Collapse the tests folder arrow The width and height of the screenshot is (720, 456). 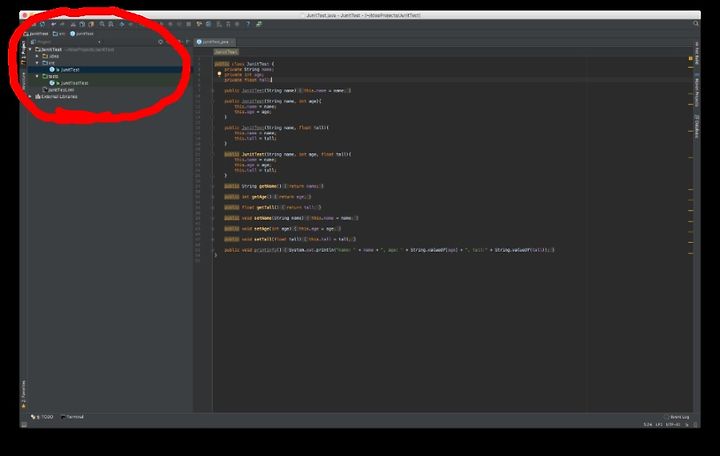click(x=37, y=76)
